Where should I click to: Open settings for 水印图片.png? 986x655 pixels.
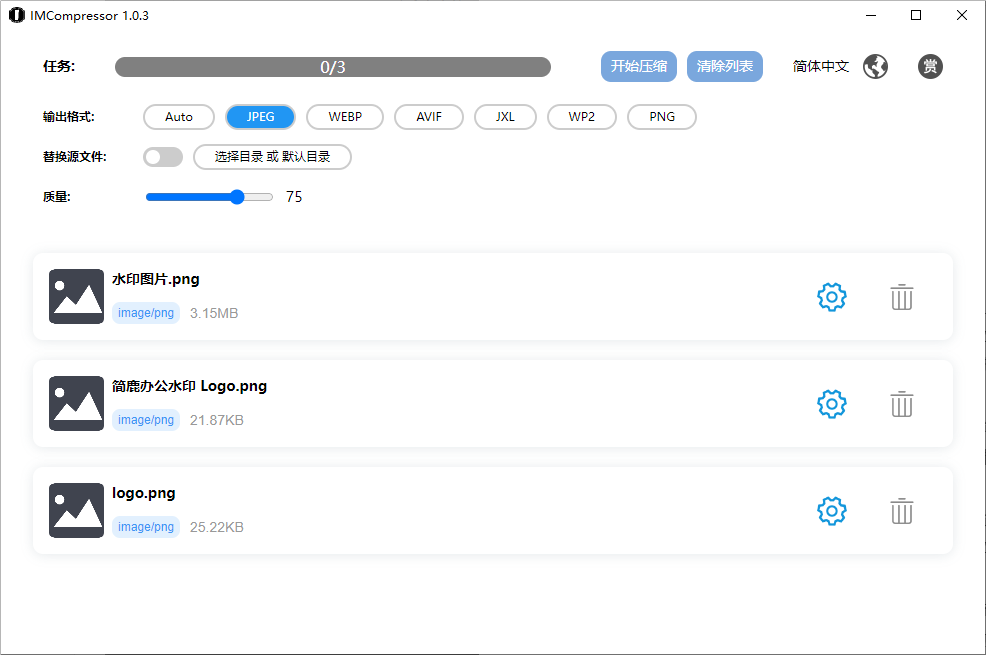coord(831,297)
